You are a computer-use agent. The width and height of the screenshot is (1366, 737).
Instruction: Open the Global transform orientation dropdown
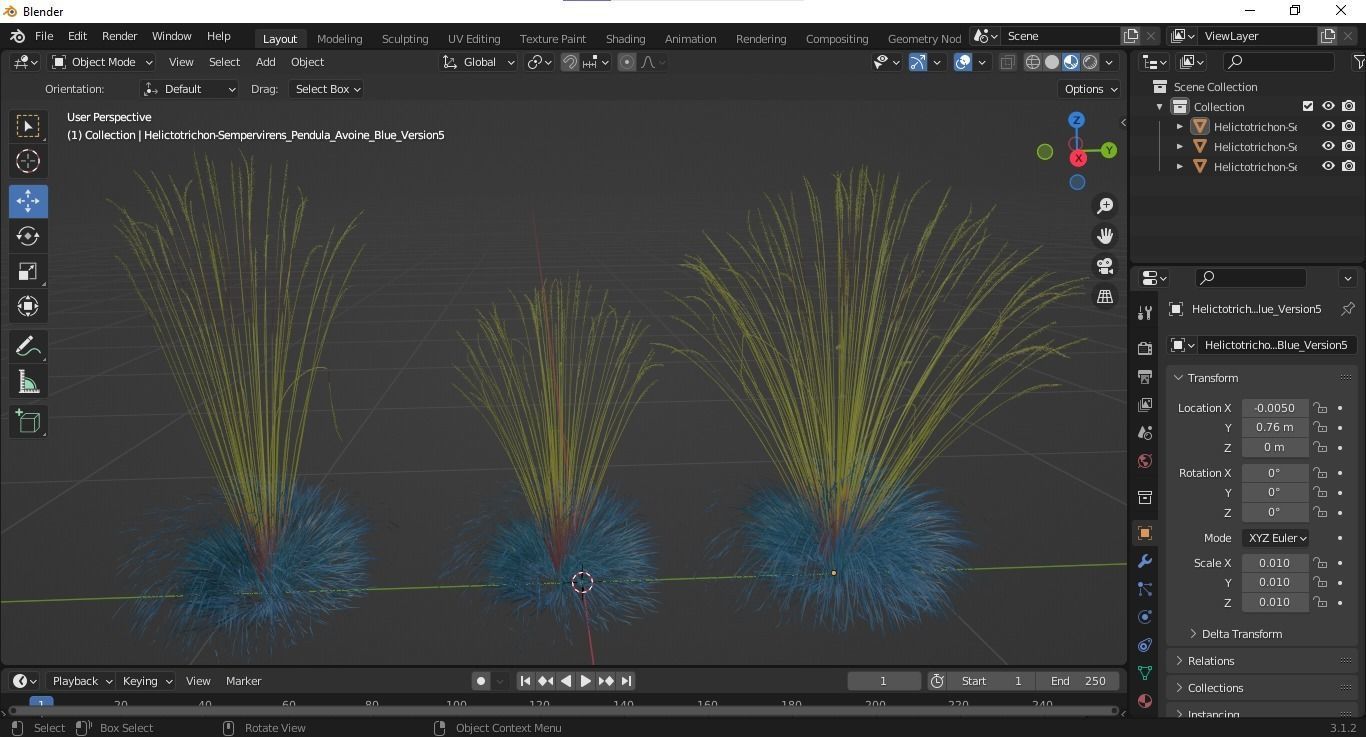479,62
